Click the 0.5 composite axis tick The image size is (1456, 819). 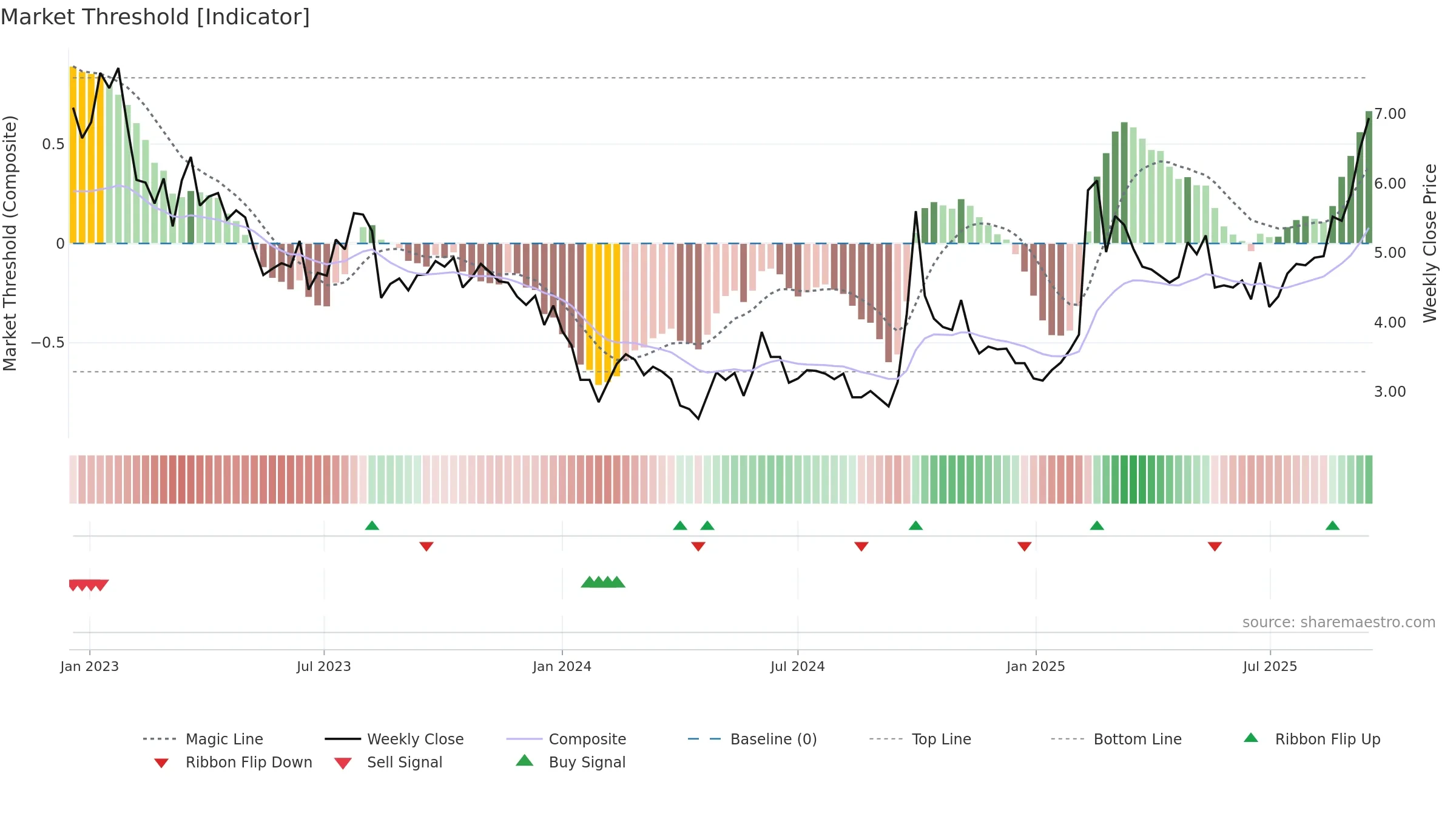point(53,144)
